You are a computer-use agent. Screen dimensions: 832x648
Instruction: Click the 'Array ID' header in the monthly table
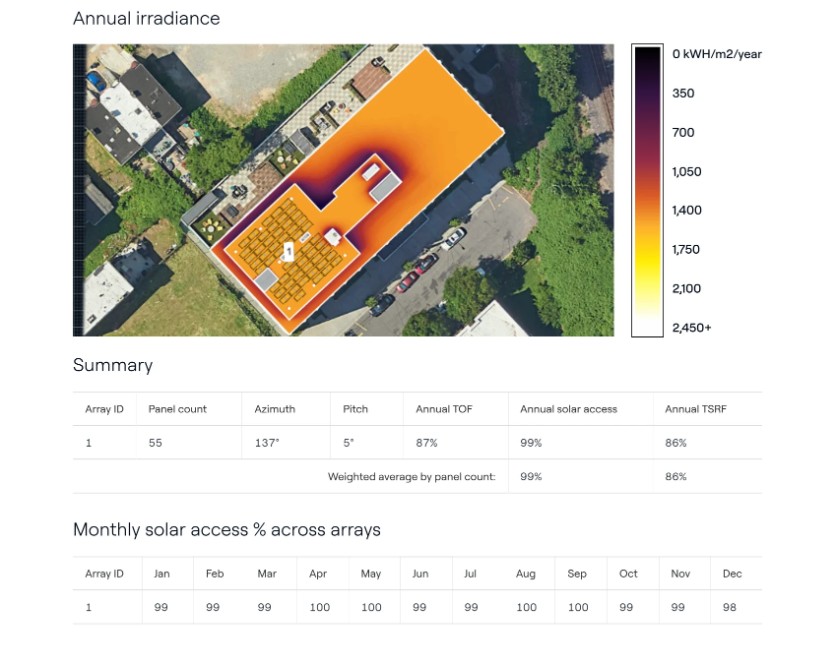(104, 574)
